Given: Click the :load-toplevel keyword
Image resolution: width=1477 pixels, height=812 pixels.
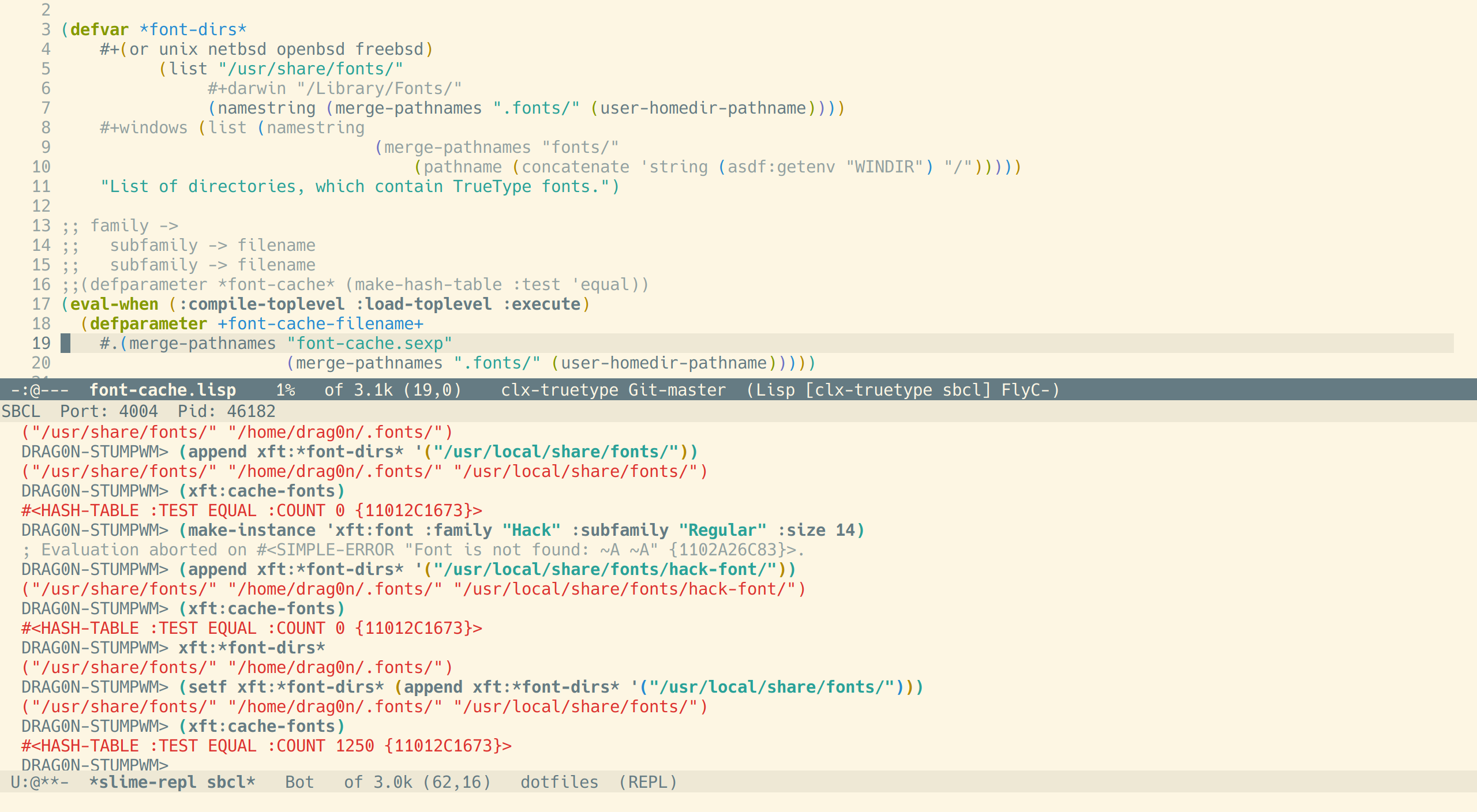Looking at the screenshot, I should (423, 304).
